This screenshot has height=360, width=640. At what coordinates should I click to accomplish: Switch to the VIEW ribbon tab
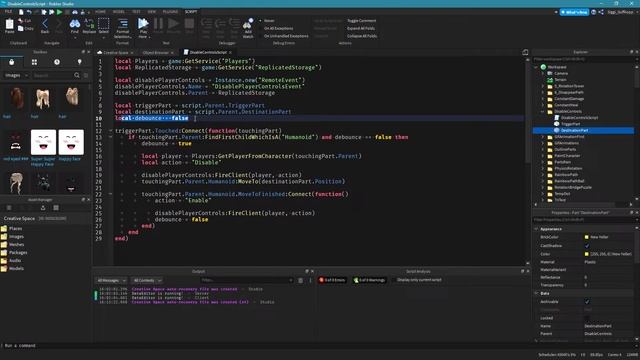pos(152,12)
